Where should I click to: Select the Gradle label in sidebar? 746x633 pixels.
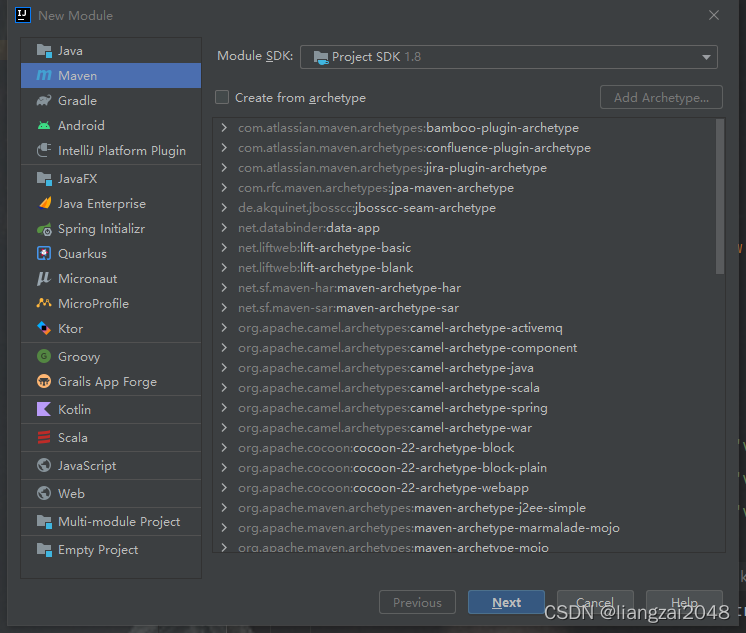[77, 100]
